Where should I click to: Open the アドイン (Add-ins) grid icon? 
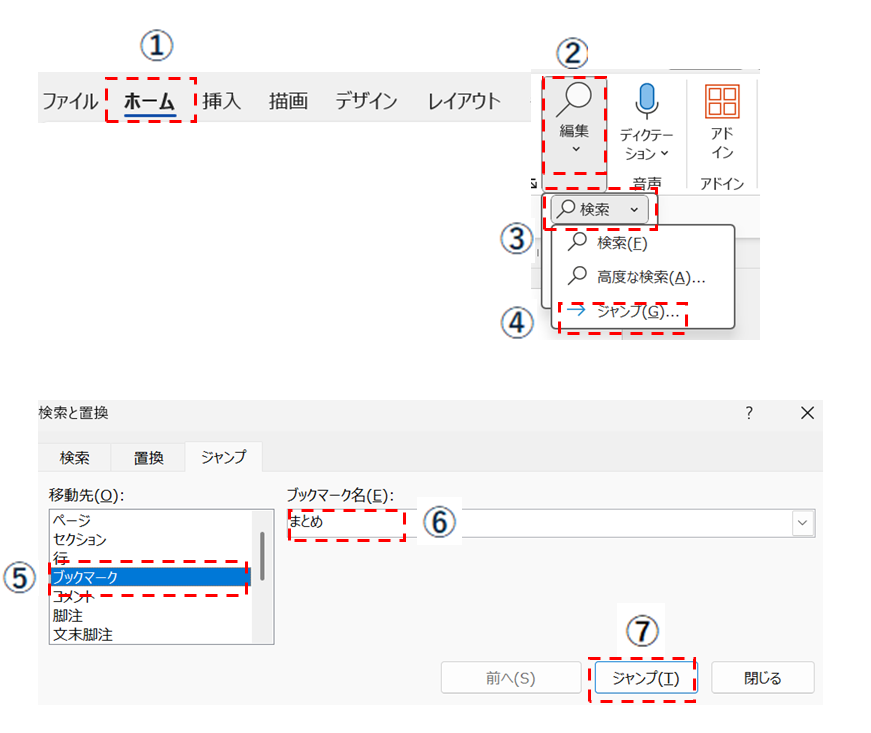(x=722, y=102)
